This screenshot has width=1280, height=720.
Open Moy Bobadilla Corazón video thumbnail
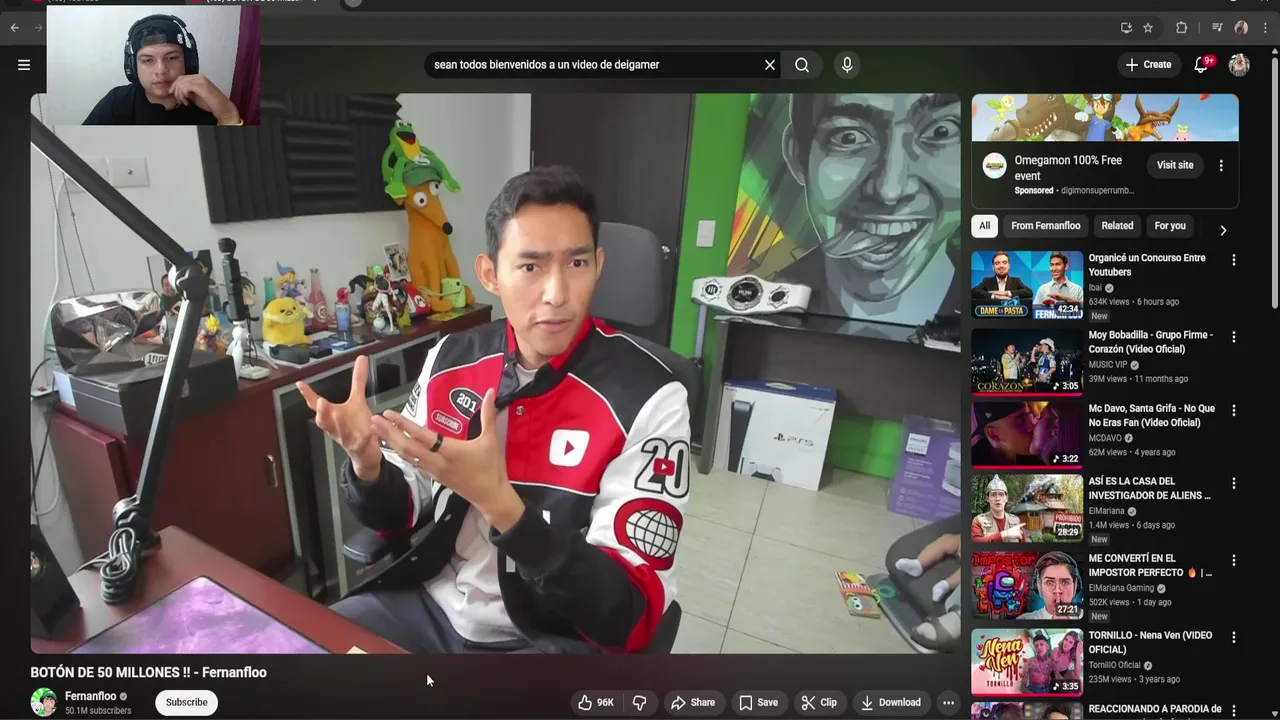click(x=1027, y=362)
